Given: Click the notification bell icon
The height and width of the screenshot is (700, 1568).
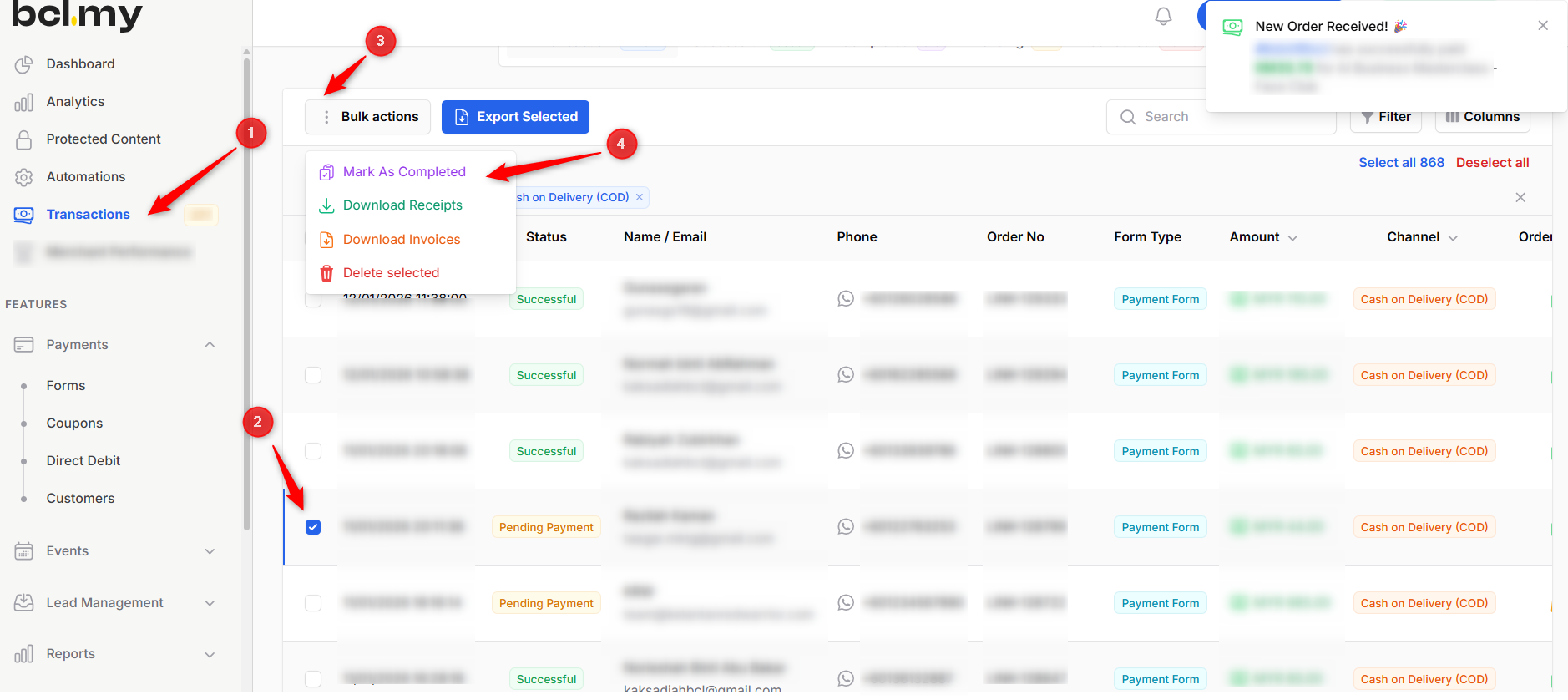Looking at the screenshot, I should point(1163,17).
